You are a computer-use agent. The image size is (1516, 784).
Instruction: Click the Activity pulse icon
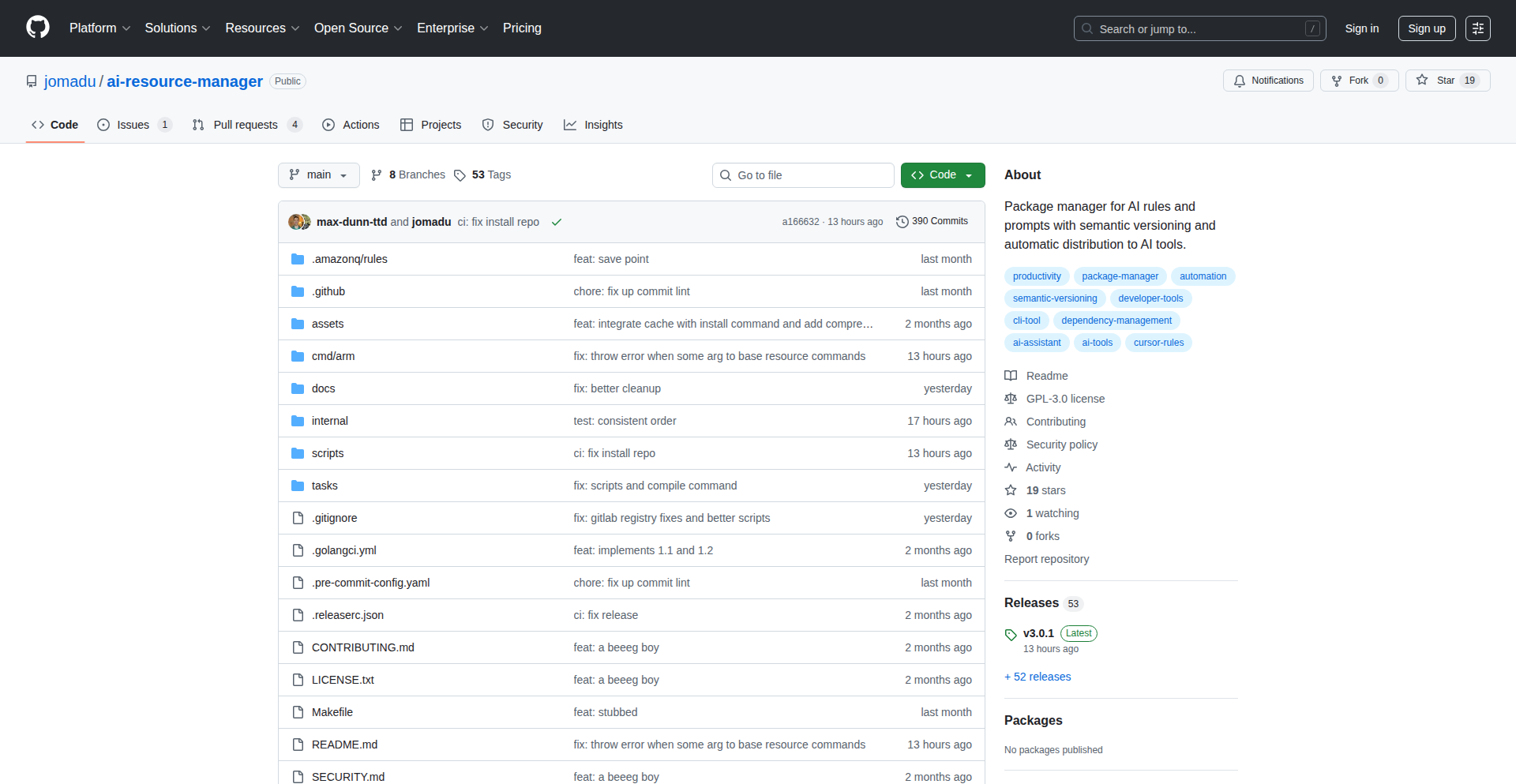click(x=1011, y=467)
